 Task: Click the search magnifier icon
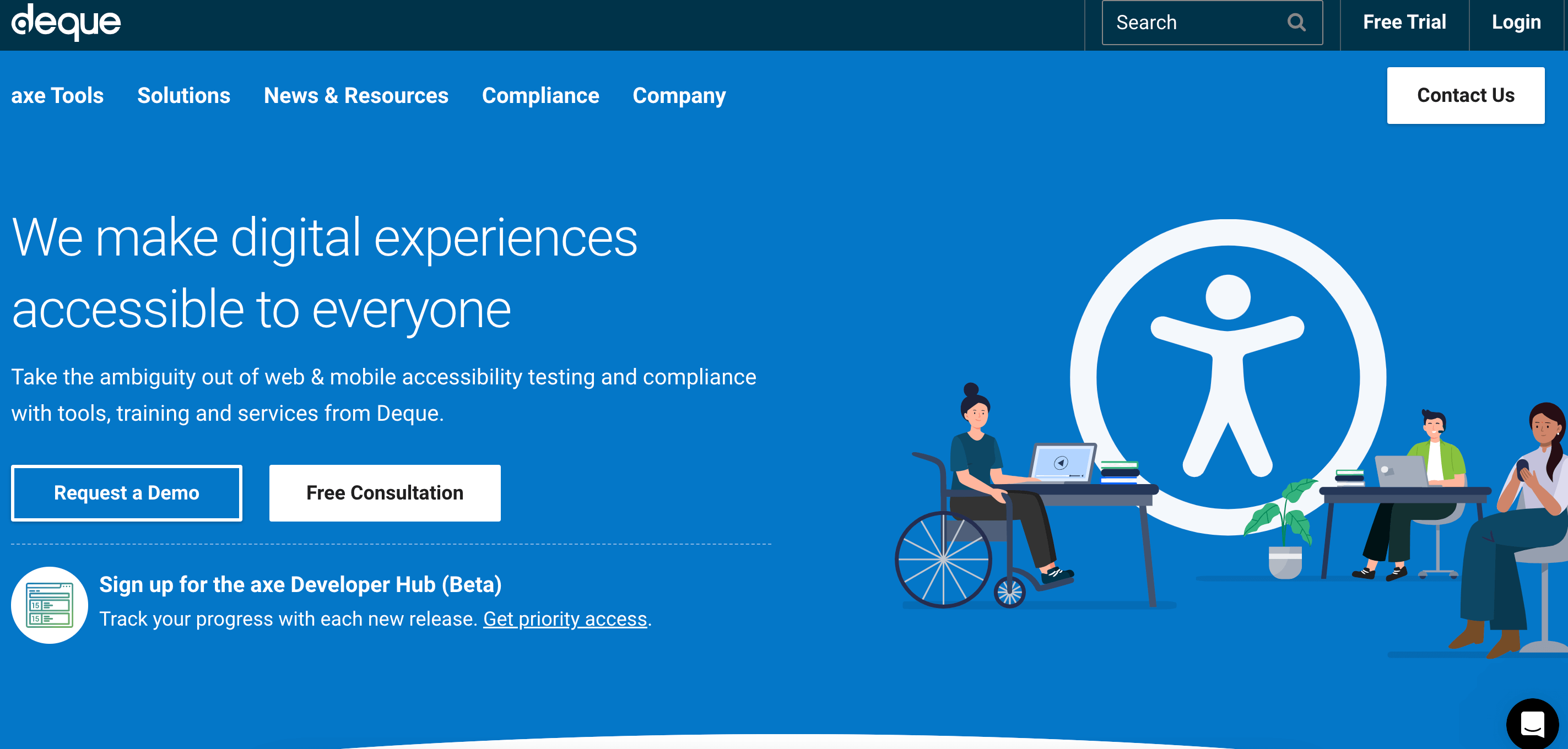coord(1296,23)
